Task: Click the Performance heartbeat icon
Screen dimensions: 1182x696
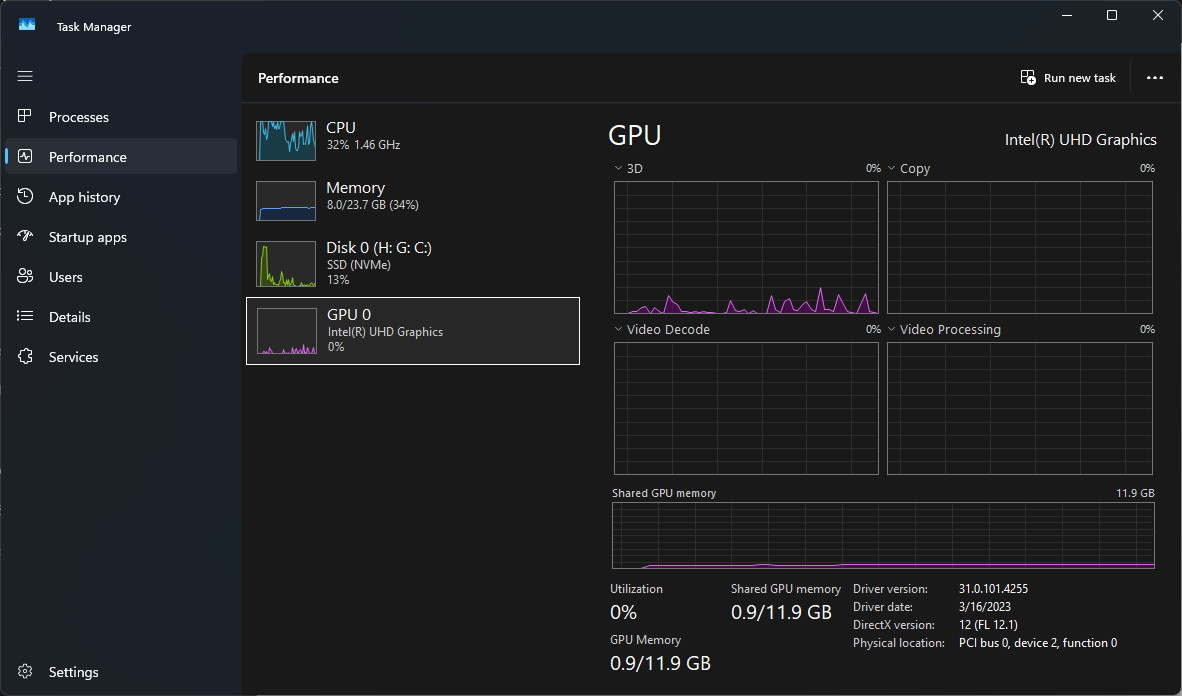Action: tap(25, 156)
